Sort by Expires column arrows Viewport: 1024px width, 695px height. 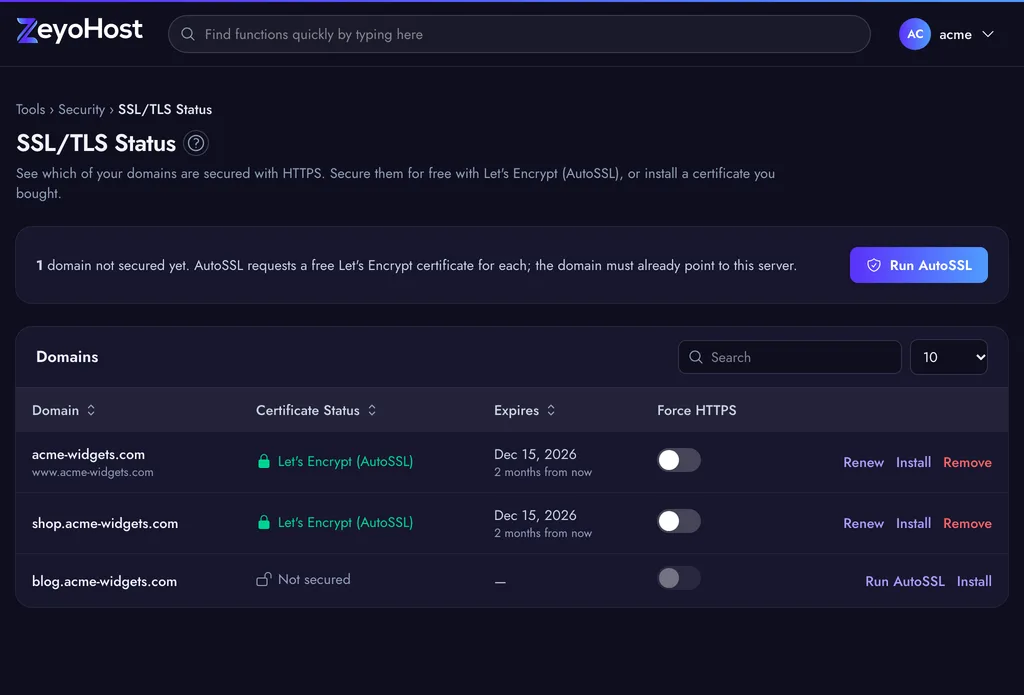551,410
